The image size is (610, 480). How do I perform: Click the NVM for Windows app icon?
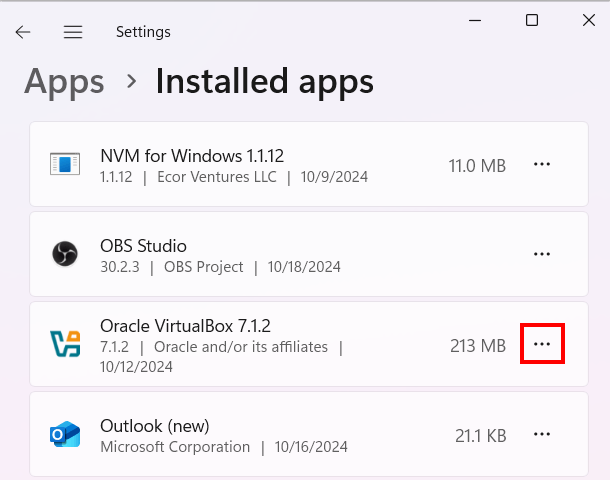(x=65, y=165)
